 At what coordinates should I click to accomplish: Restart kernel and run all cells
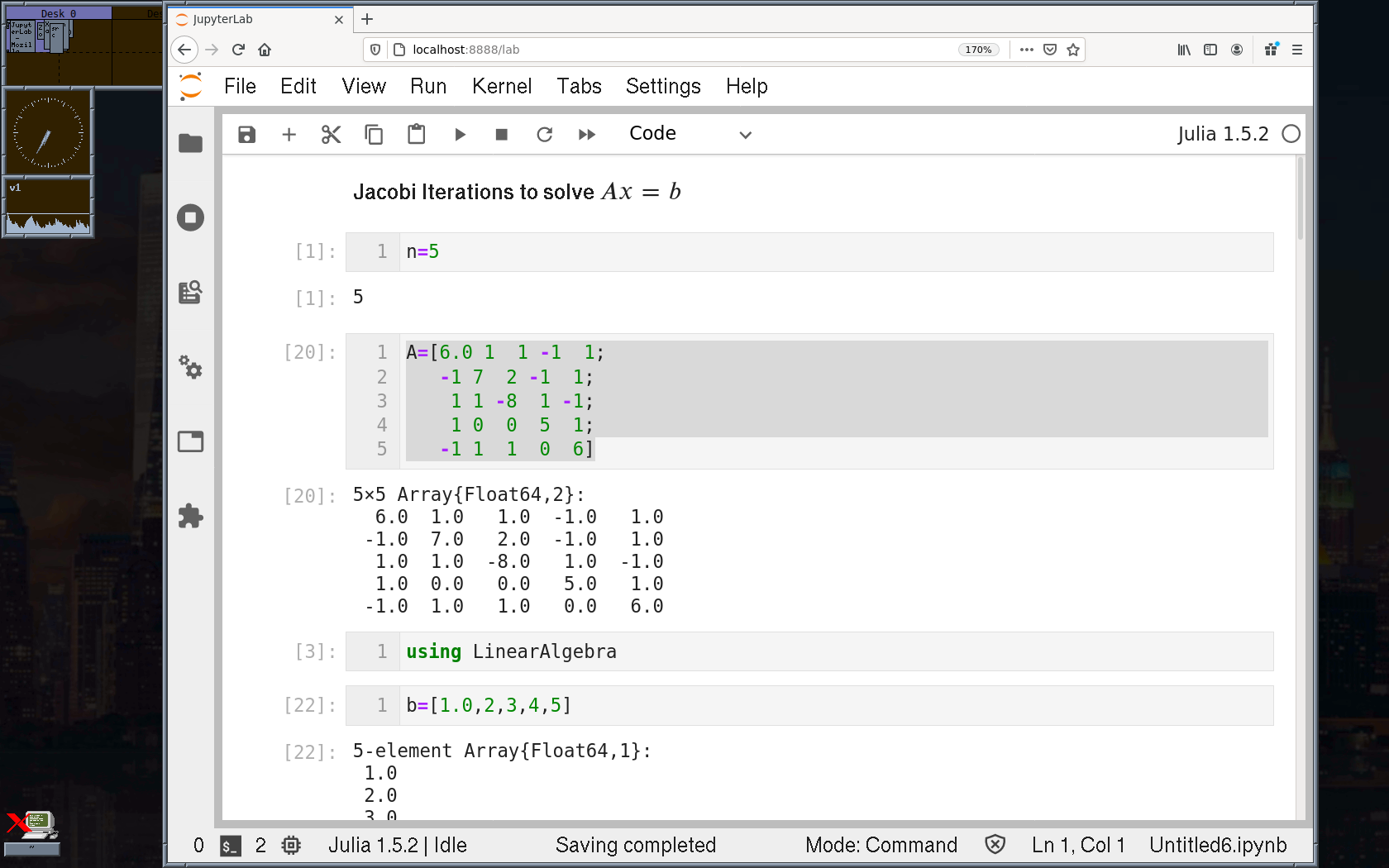tap(587, 134)
